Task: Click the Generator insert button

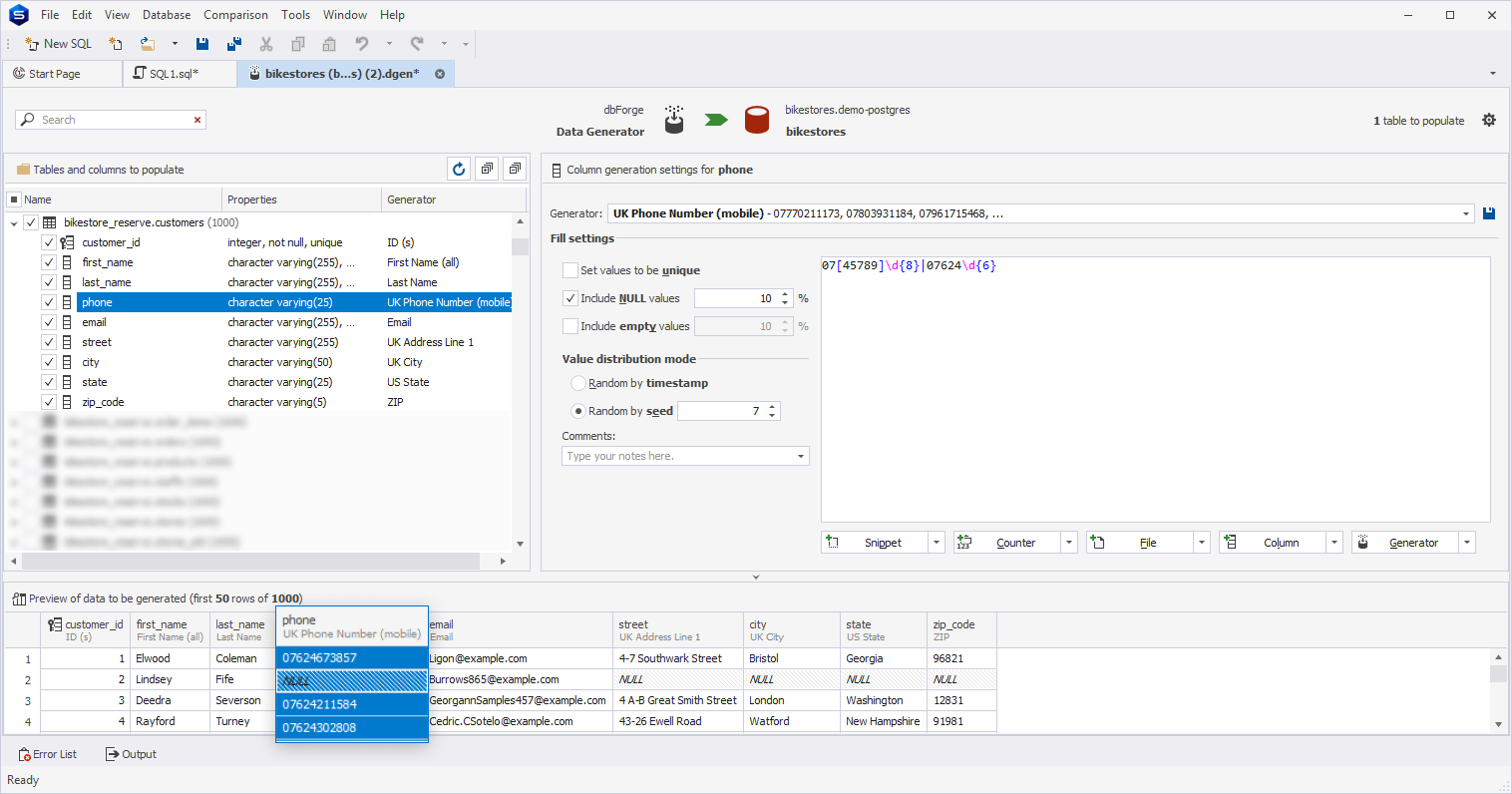Action: click(1405, 543)
